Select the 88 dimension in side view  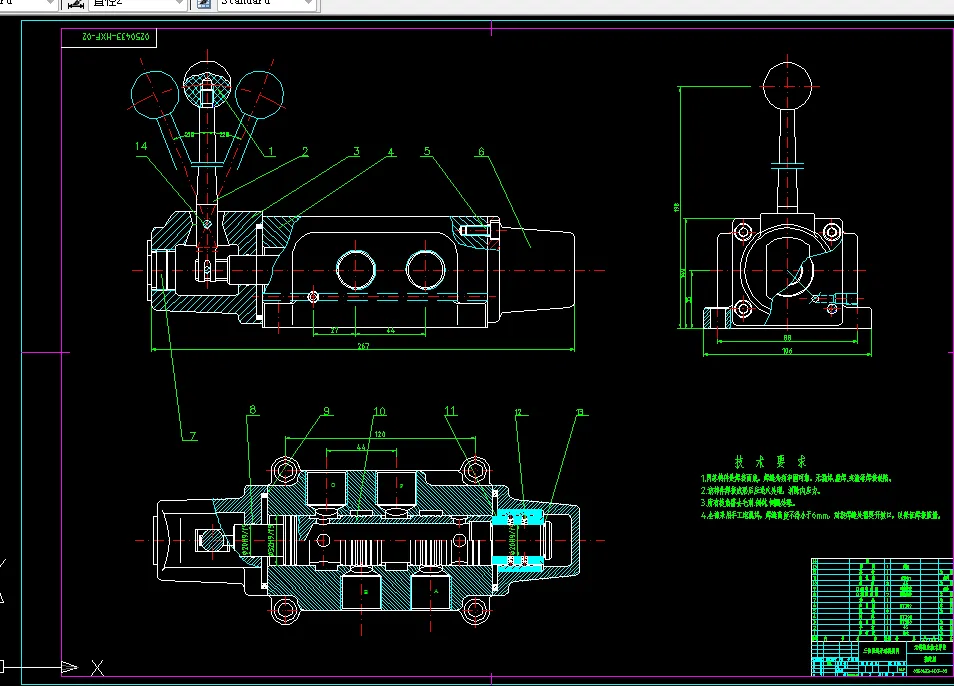(x=787, y=338)
